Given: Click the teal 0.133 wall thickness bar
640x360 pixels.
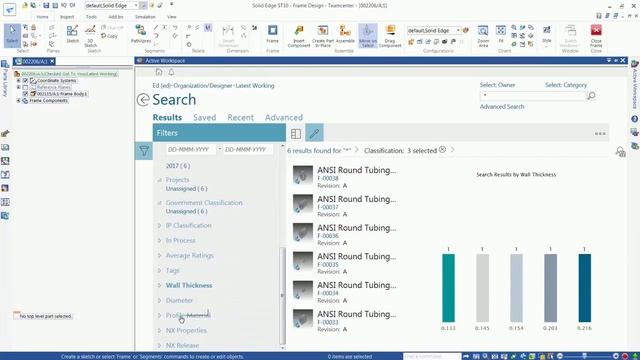Looking at the screenshot, I should 448,288.
